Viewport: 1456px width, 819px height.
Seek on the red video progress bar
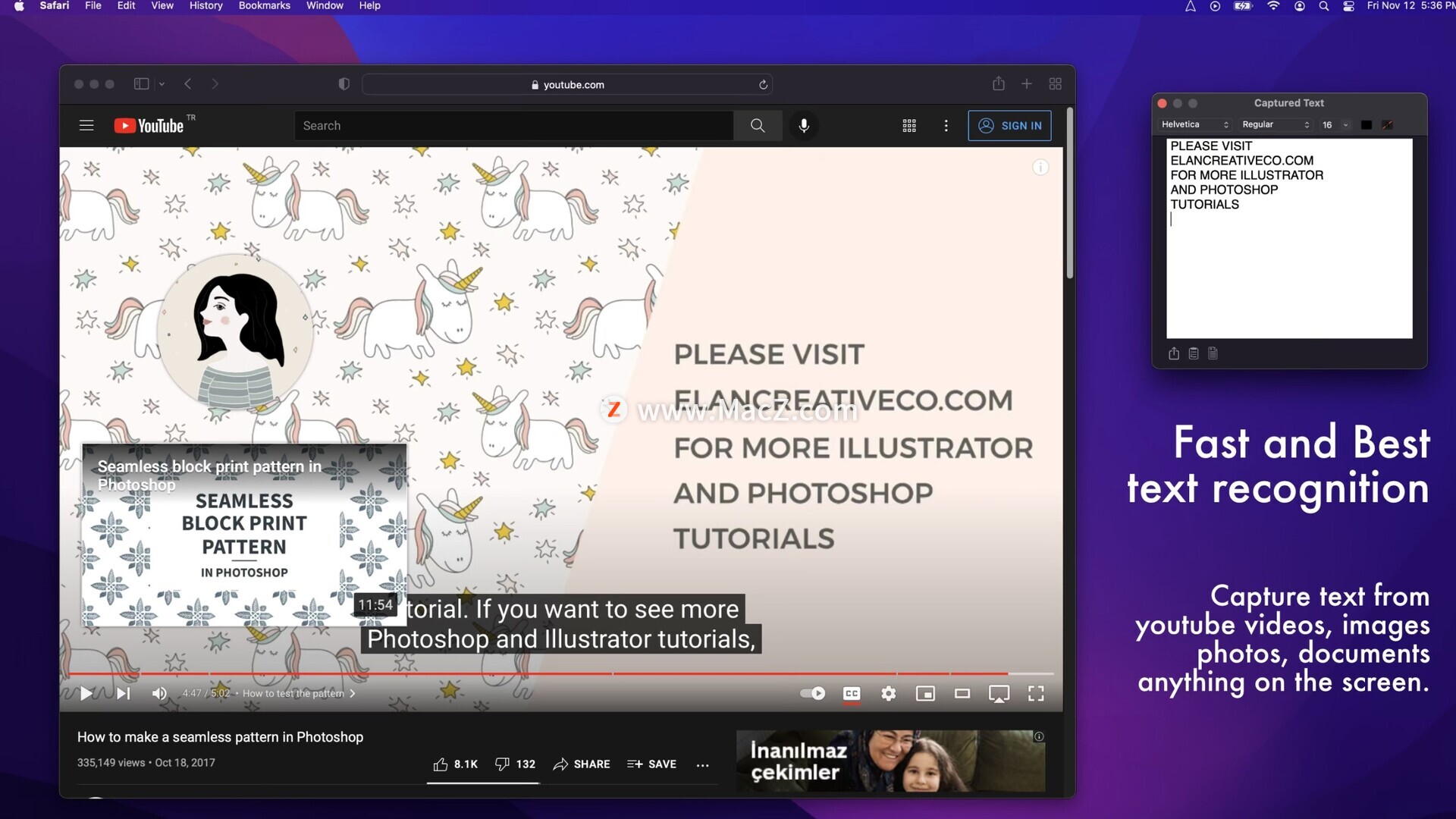[561, 673]
